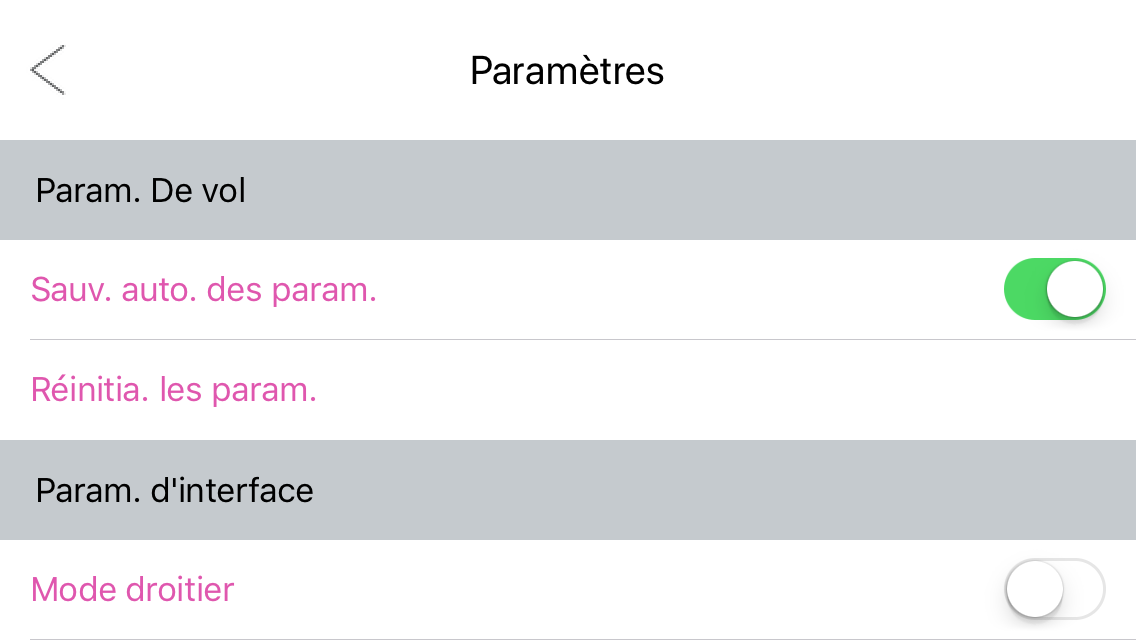The height and width of the screenshot is (640, 1136).
Task: Tap Réinitia. les param. to reset settings
Action: coord(174,389)
